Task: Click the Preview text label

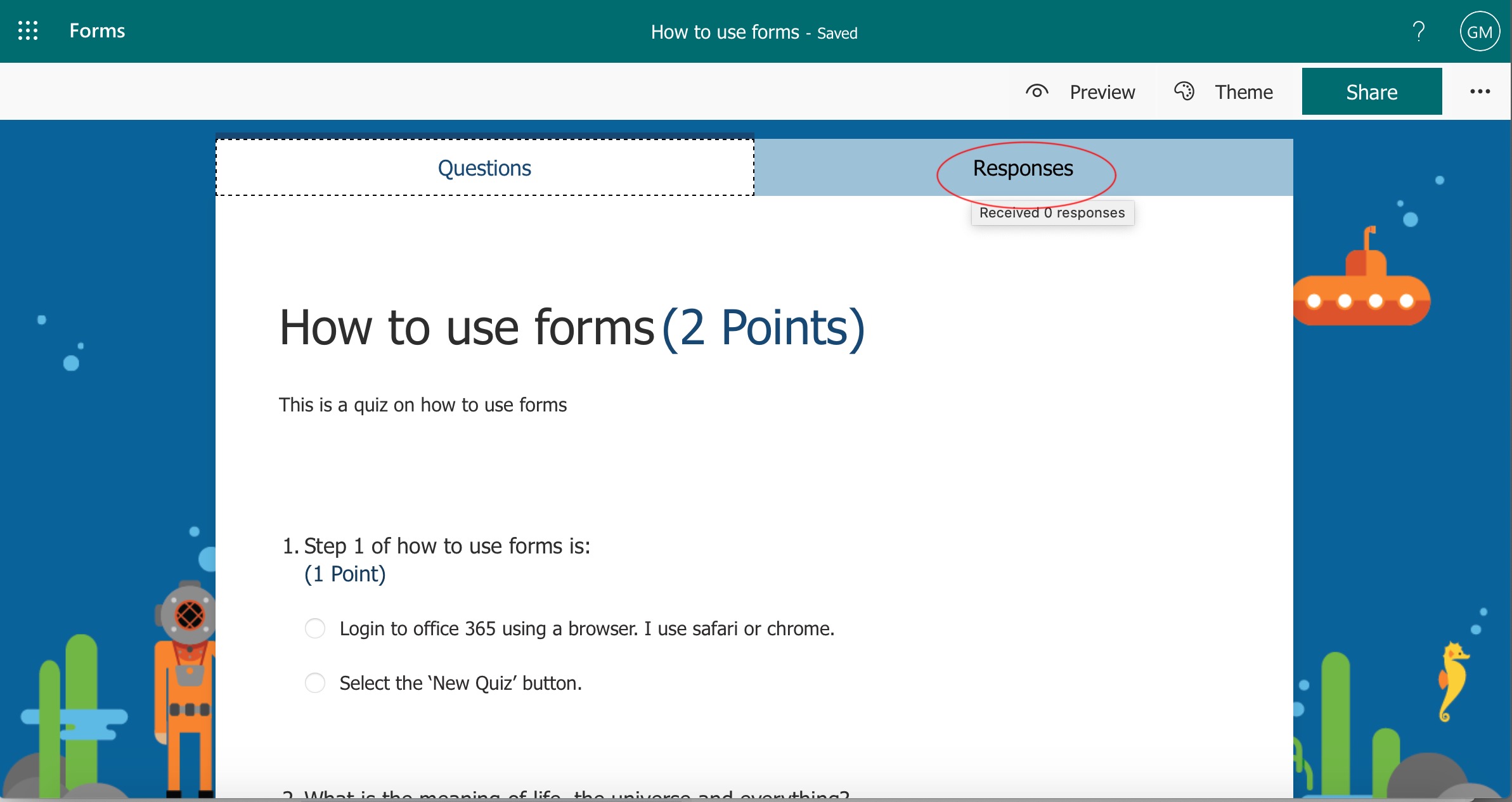Action: (1102, 92)
